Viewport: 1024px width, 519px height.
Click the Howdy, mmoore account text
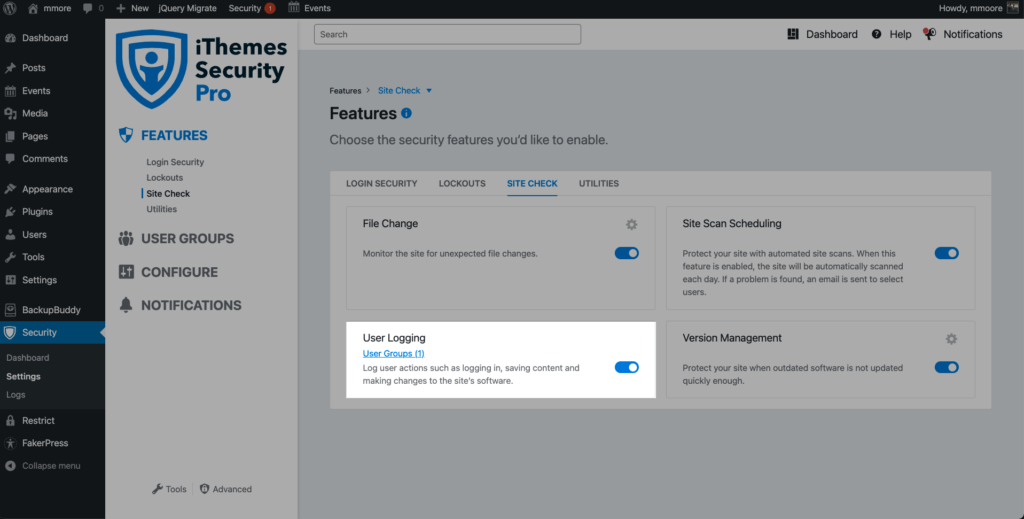point(970,8)
